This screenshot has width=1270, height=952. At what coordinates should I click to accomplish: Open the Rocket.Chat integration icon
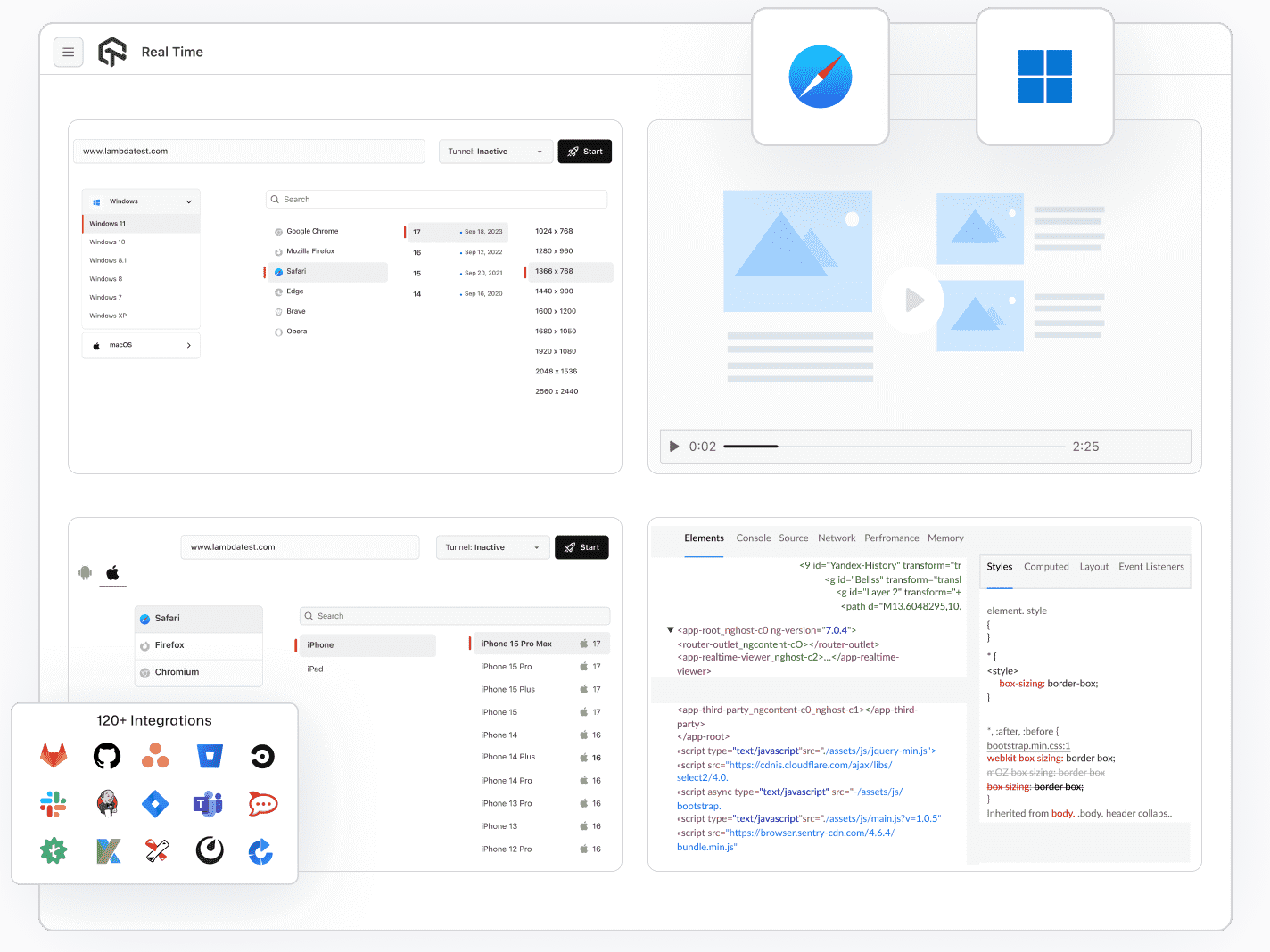point(262,804)
